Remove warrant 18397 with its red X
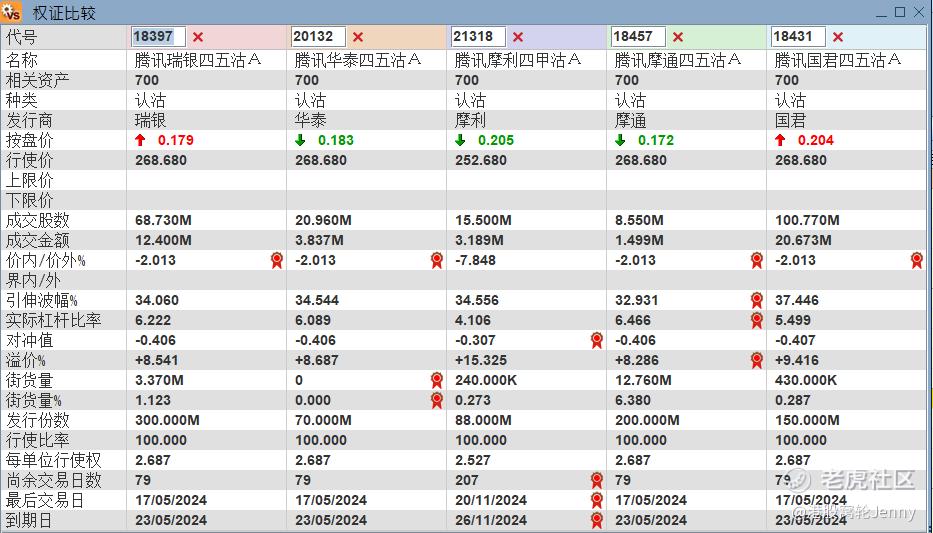933x533 pixels. [x=198, y=37]
